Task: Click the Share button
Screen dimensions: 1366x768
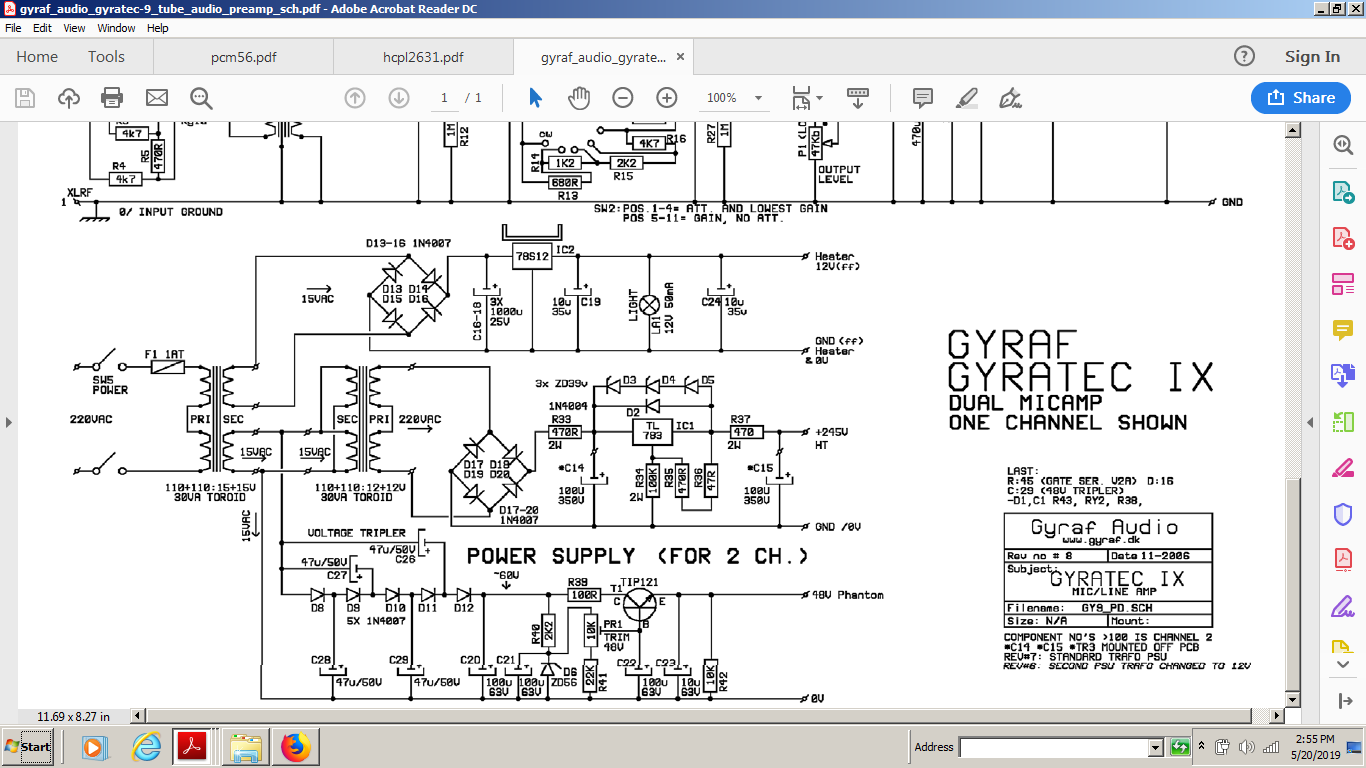Action: (1301, 98)
